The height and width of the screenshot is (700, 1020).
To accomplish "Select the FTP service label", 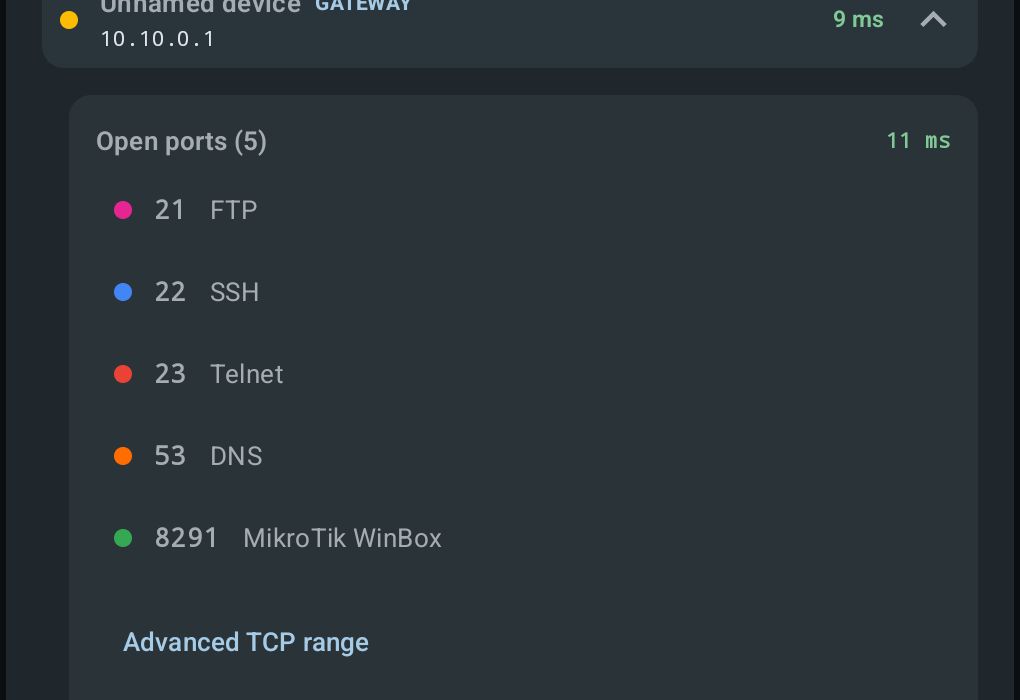I will point(234,210).
